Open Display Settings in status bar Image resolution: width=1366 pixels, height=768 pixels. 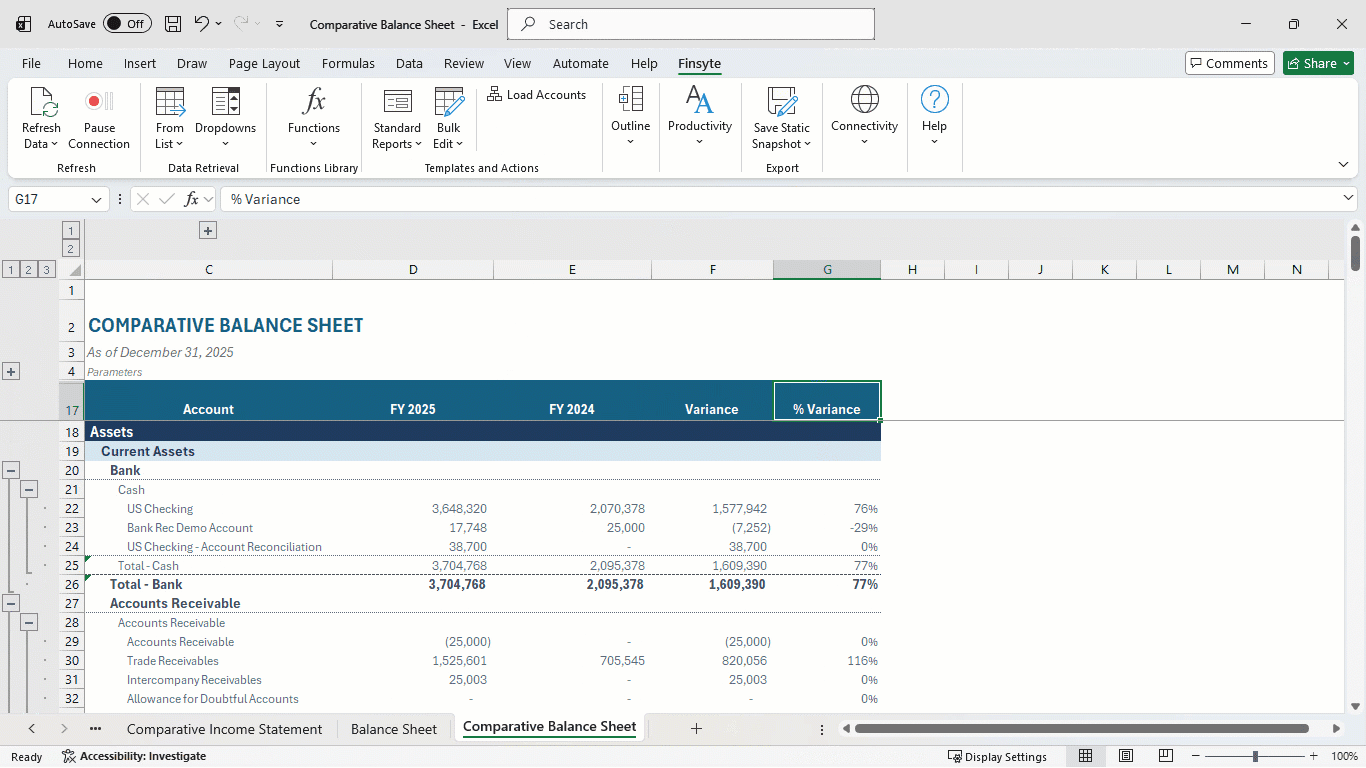point(997,756)
